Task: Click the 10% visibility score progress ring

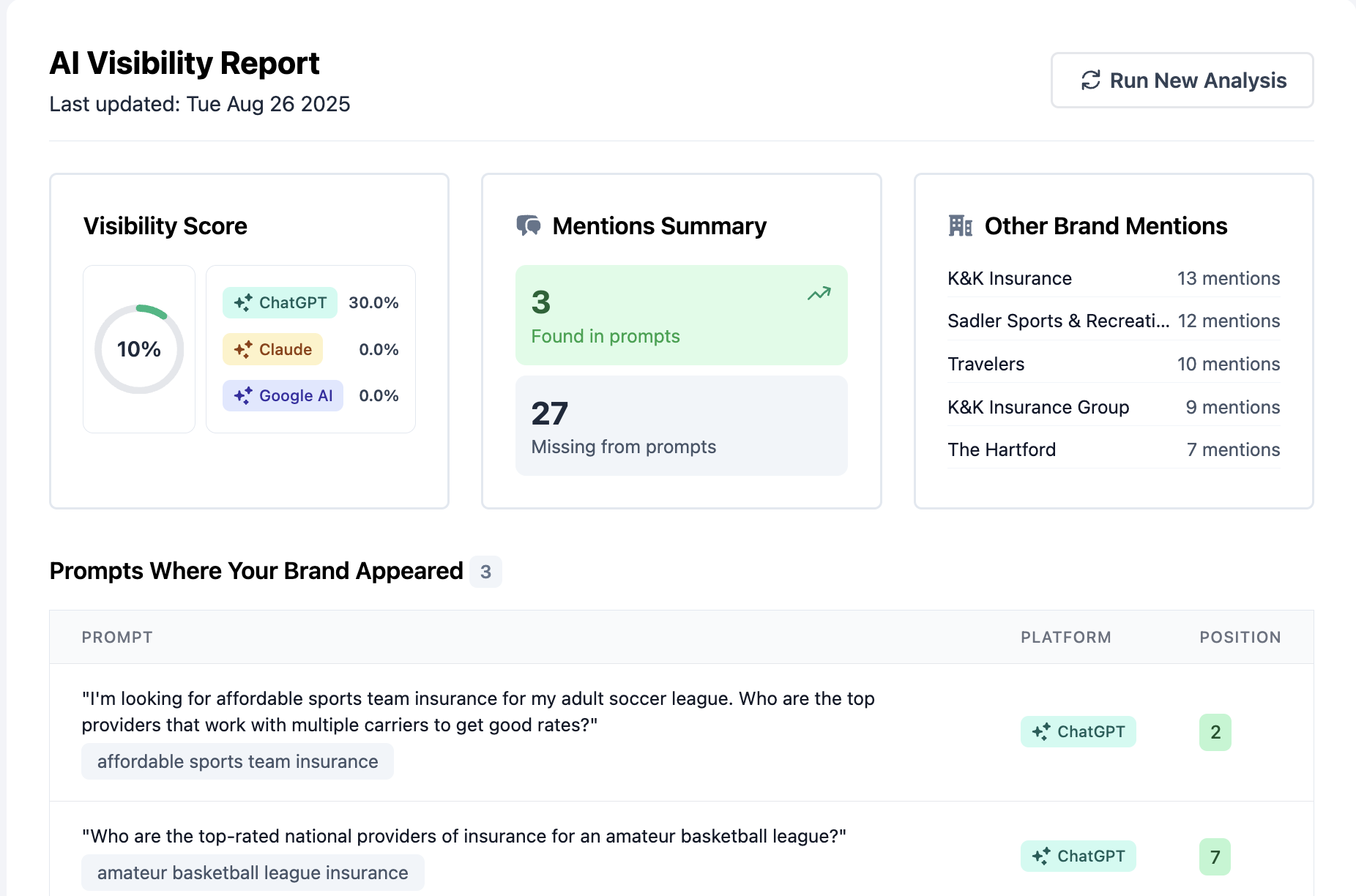Action: pyautogui.click(x=139, y=349)
